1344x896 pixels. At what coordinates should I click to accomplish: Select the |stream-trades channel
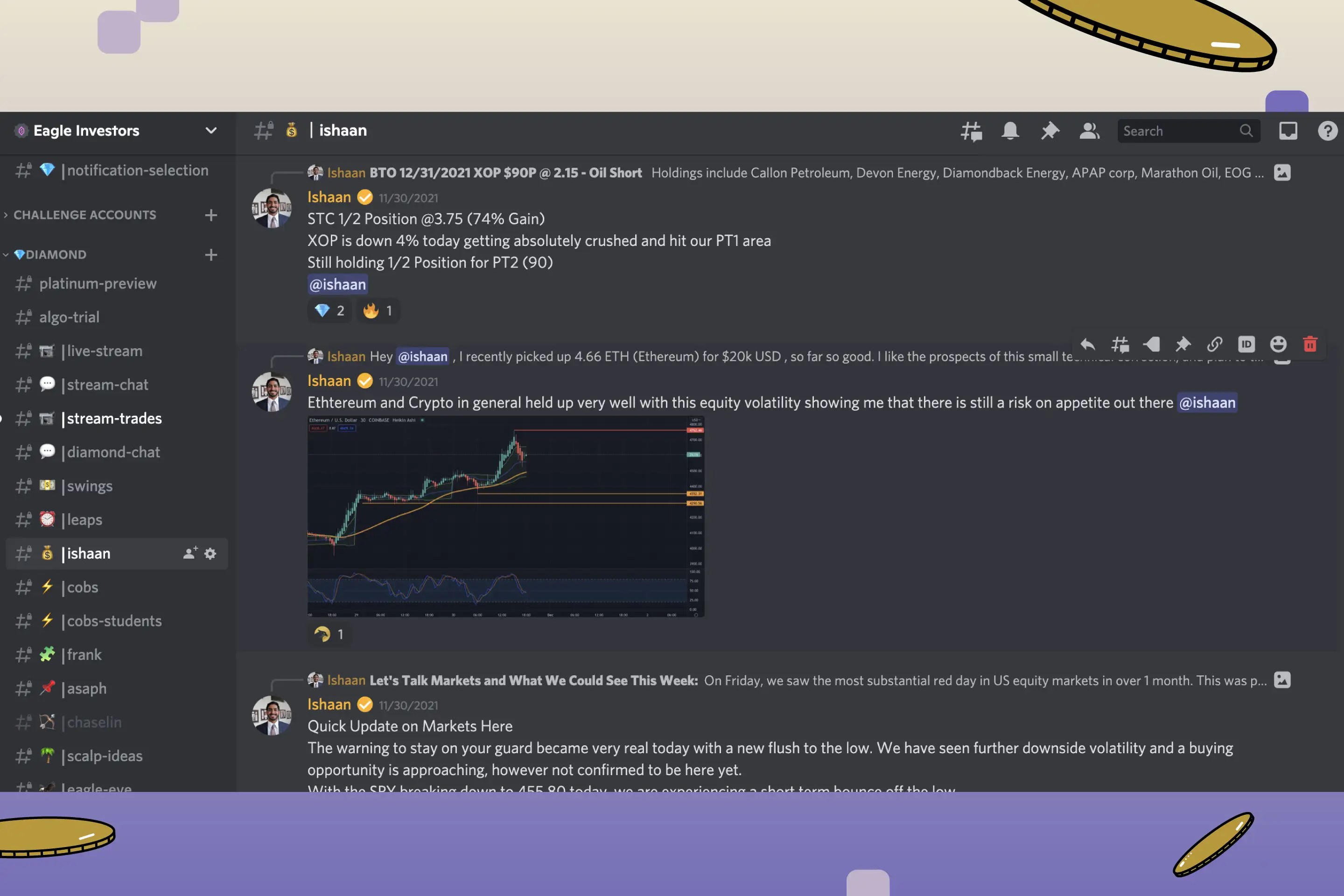[113, 418]
